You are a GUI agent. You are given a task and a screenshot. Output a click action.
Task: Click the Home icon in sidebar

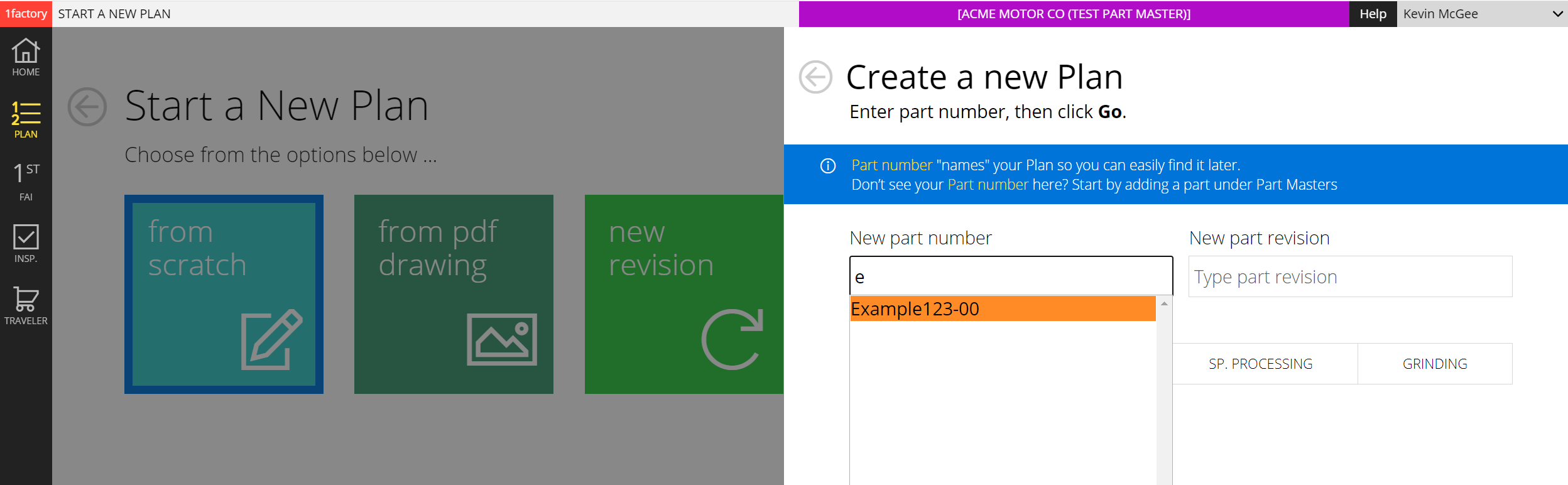coord(26,57)
